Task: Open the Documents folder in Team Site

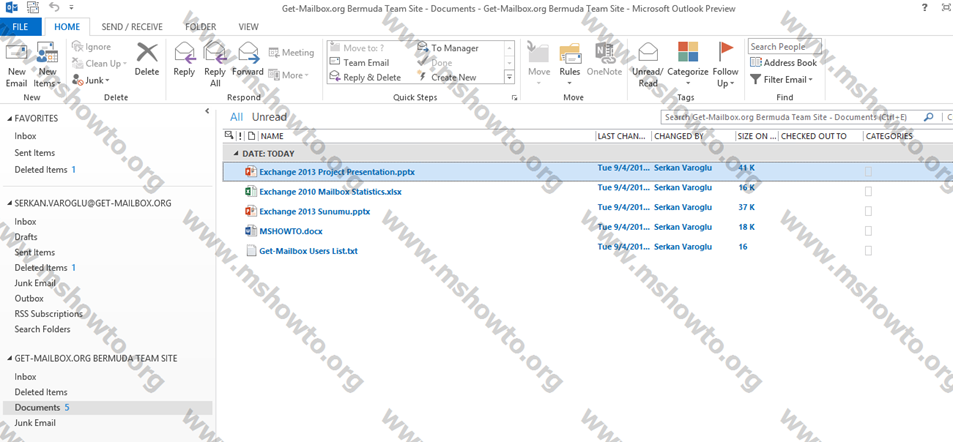Action: pyautogui.click(x=107, y=407)
